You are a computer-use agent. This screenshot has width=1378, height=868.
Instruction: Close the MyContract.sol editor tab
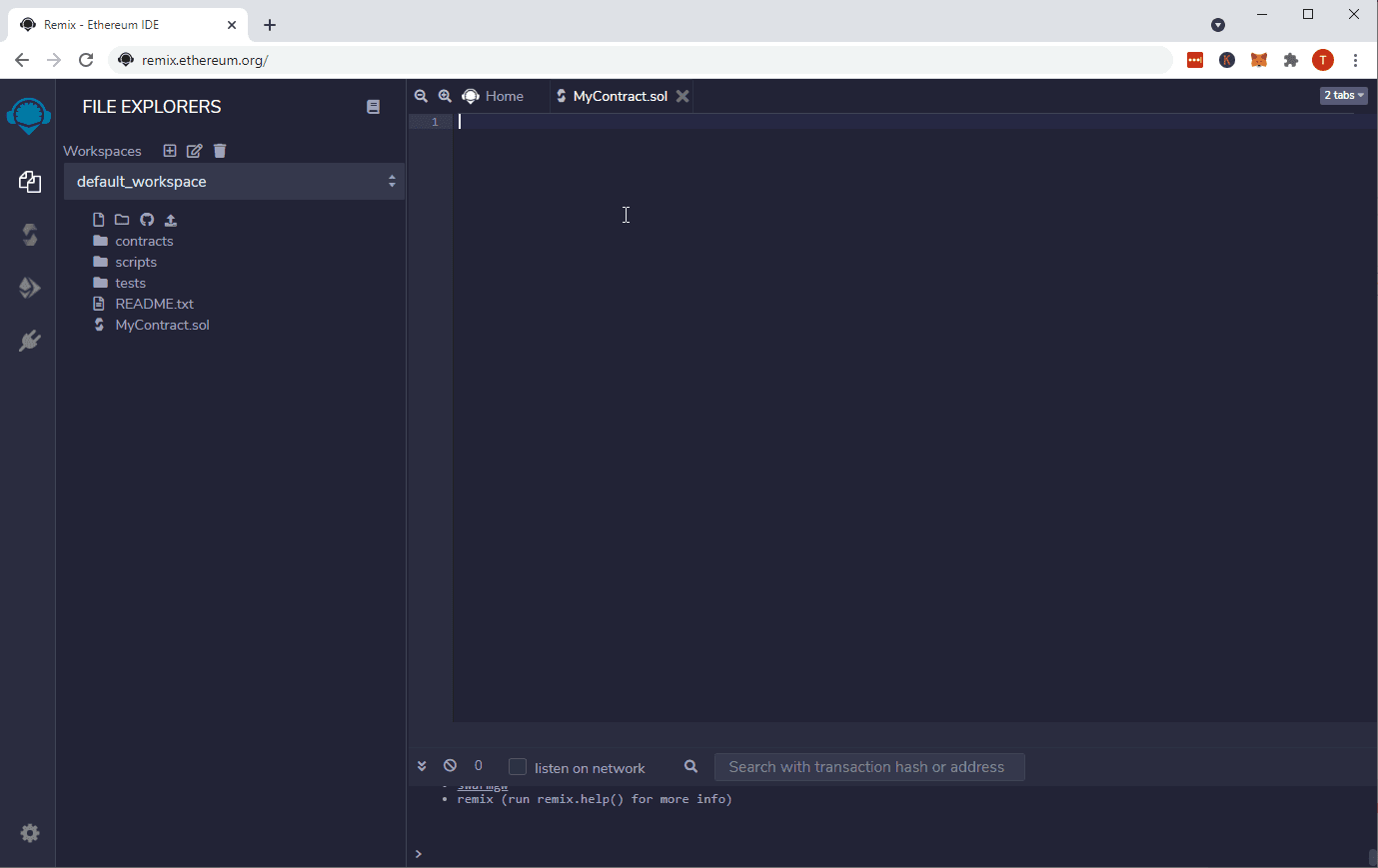point(683,96)
